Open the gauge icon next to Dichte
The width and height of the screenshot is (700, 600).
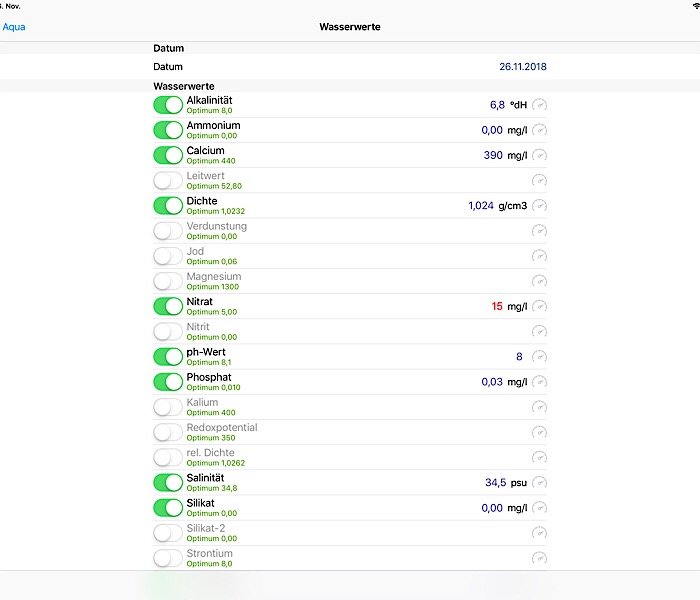tap(540, 205)
